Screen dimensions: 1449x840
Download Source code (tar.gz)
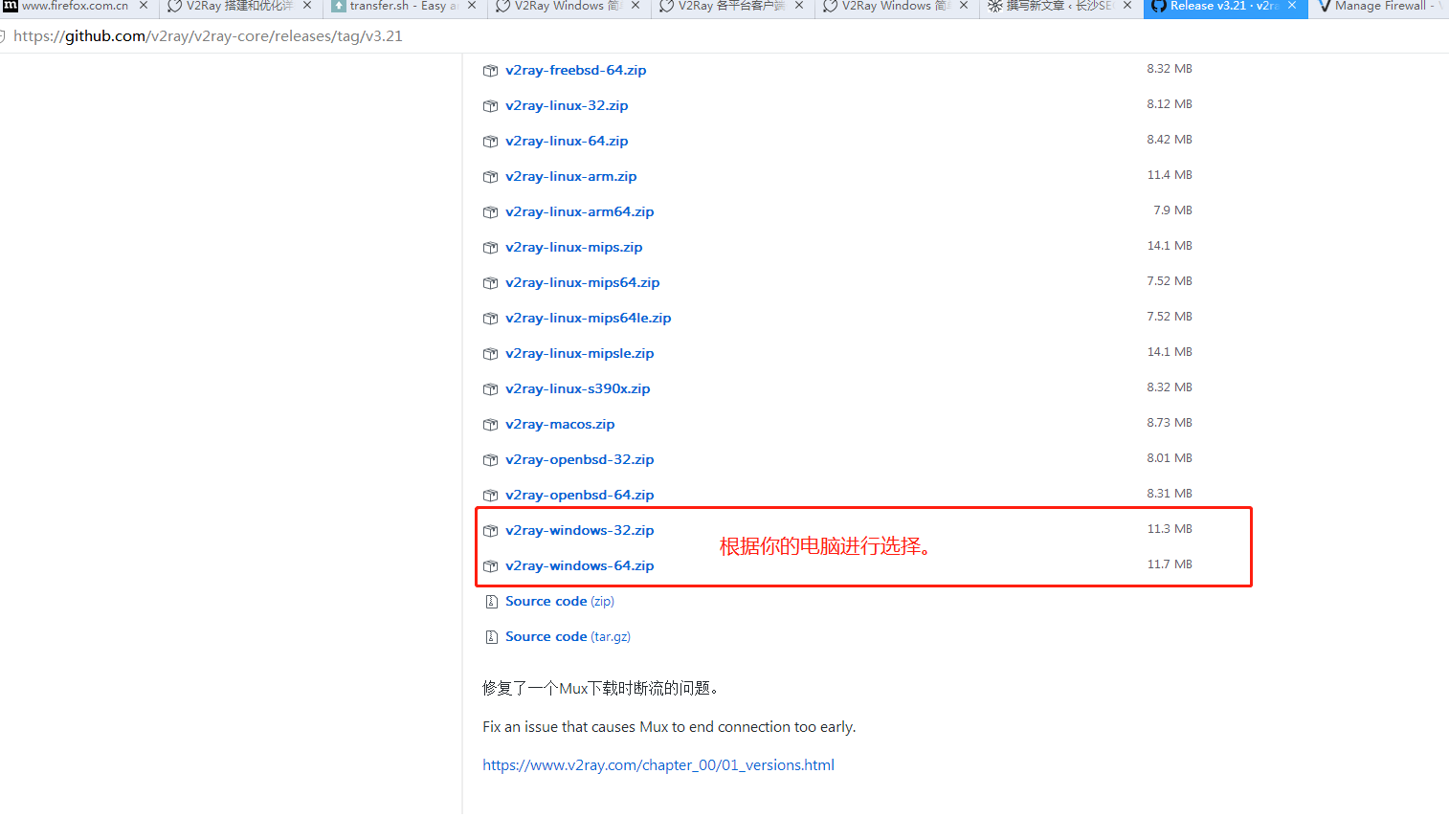pos(568,636)
